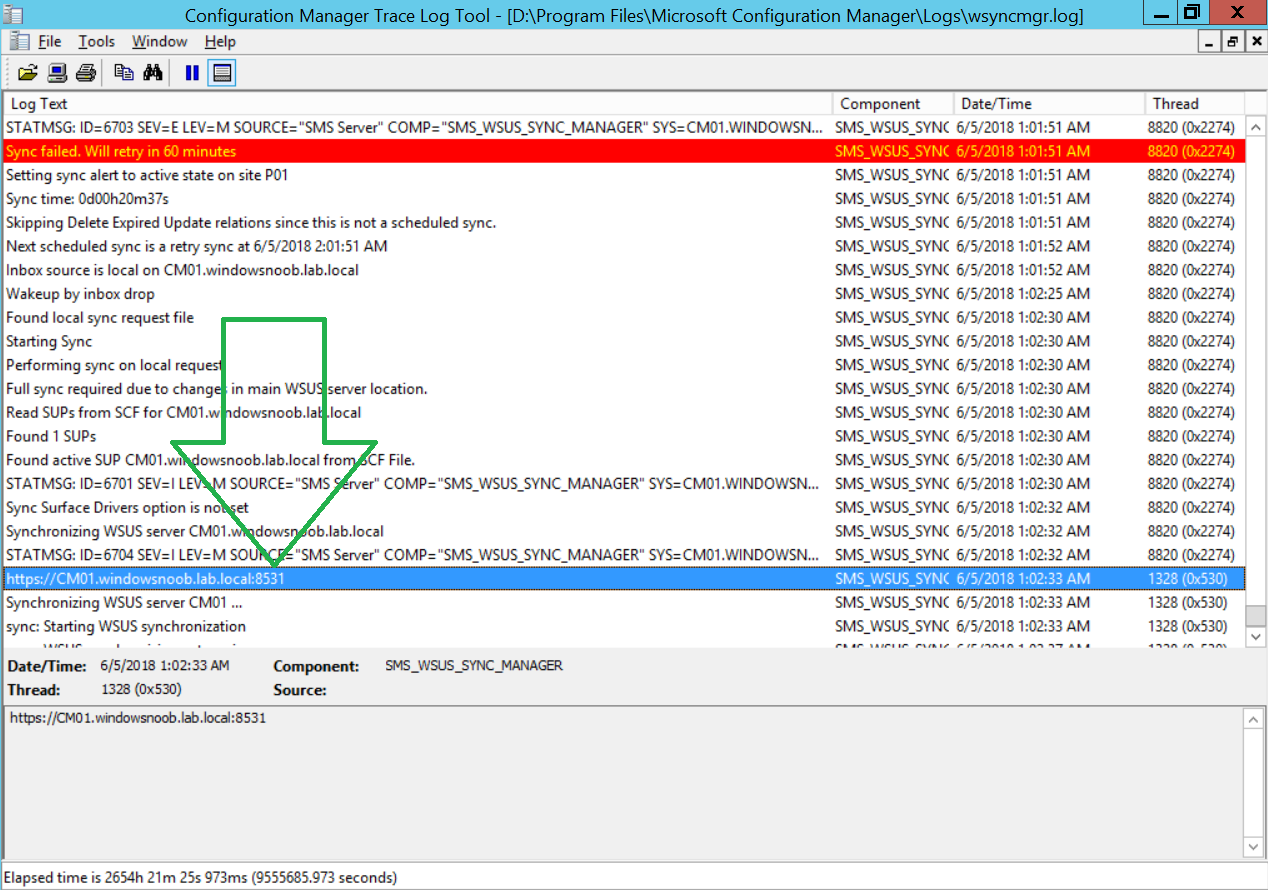The height and width of the screenshot is (890, 1268).
Task: Select the 'Sync time: 0d00h20m37s' row
Action: coord(624,199)
